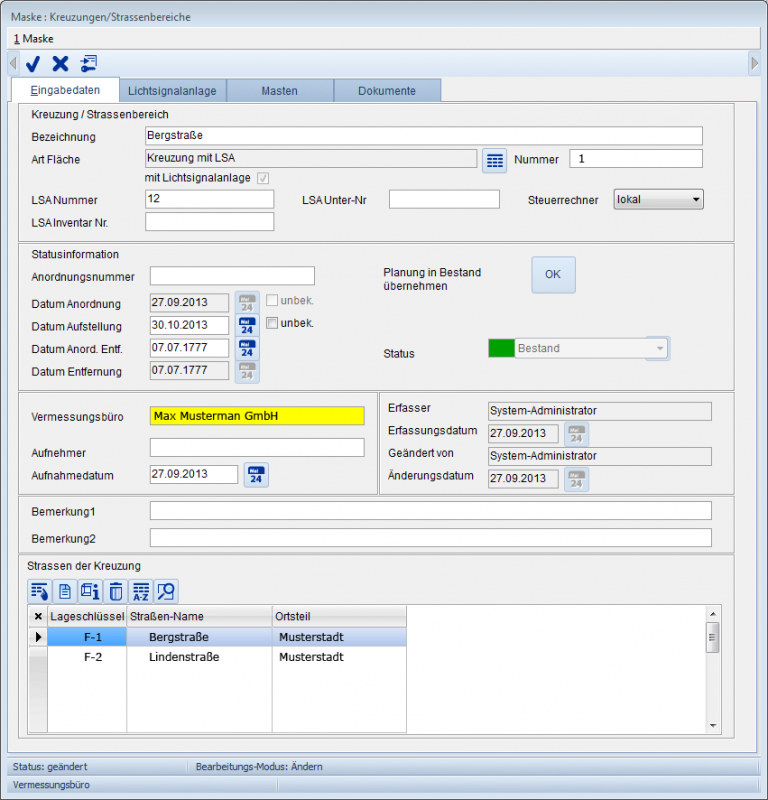Select the F-1 table cell
The width and height of the screenshot is (768, 800).
87,637
